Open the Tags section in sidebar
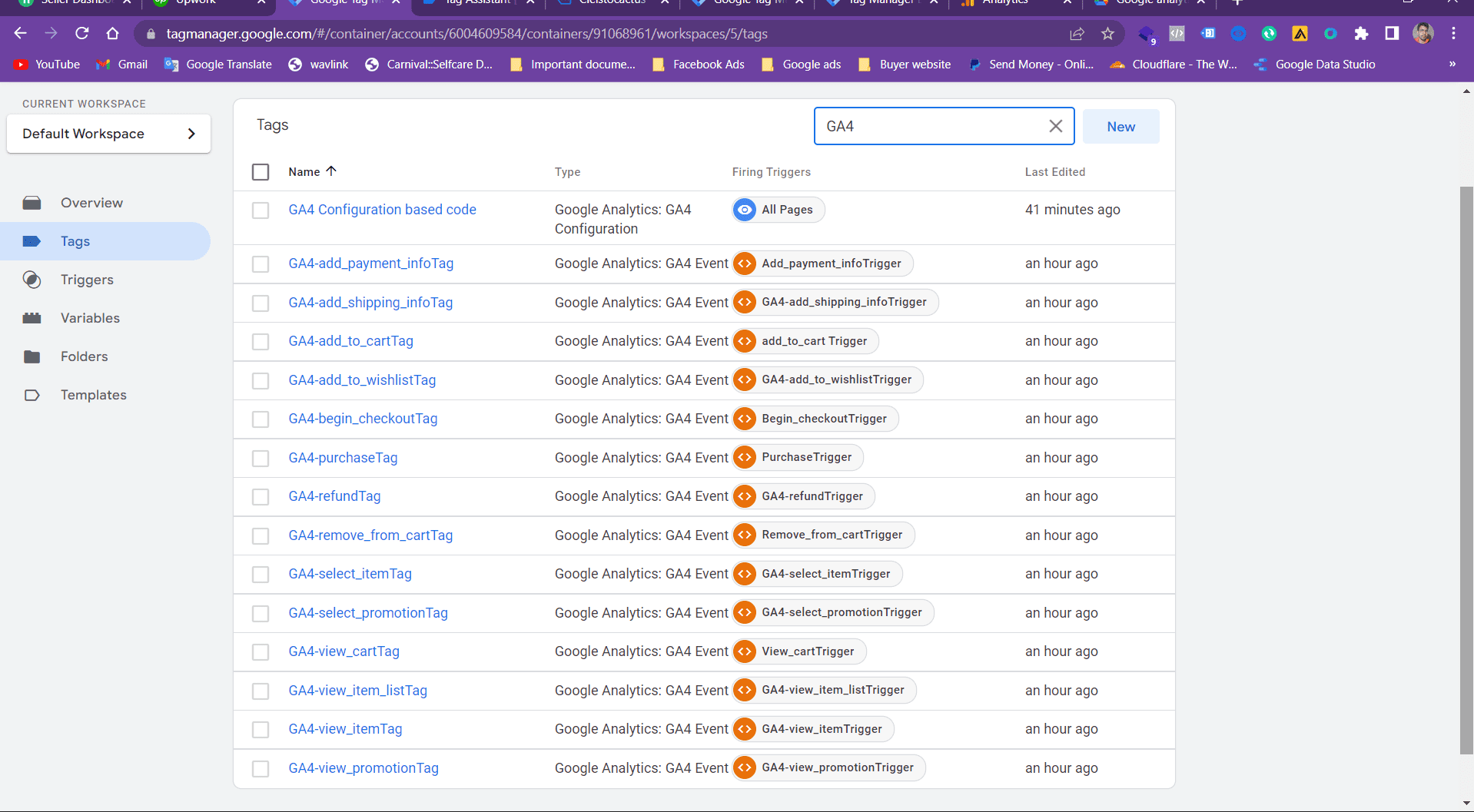The height and width of the screenshot is (812, 1474). [75, 240]
